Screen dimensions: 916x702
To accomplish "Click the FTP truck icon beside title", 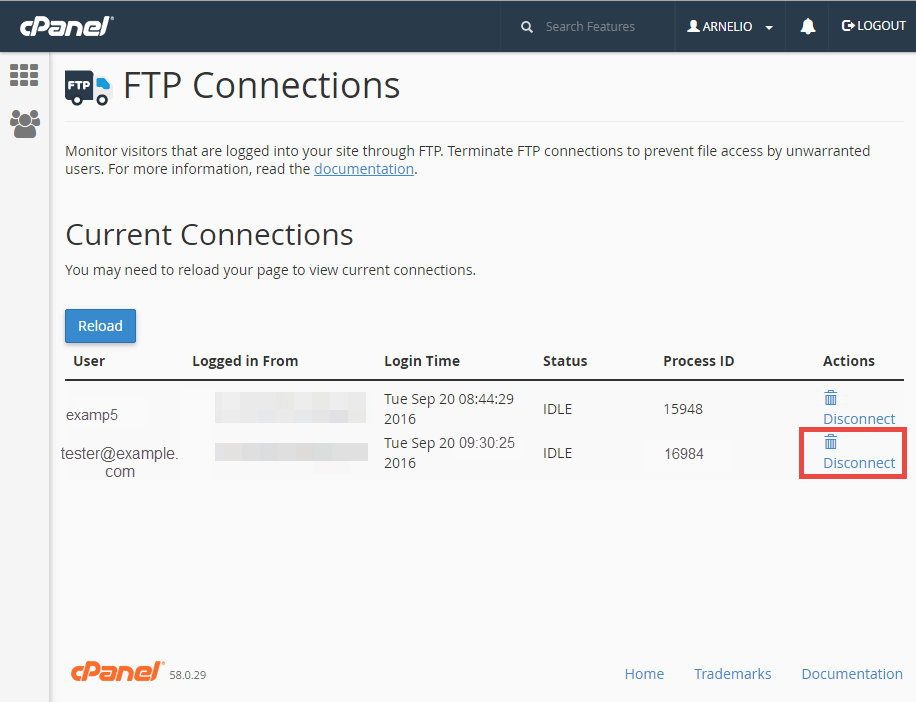I will point(88,87).
